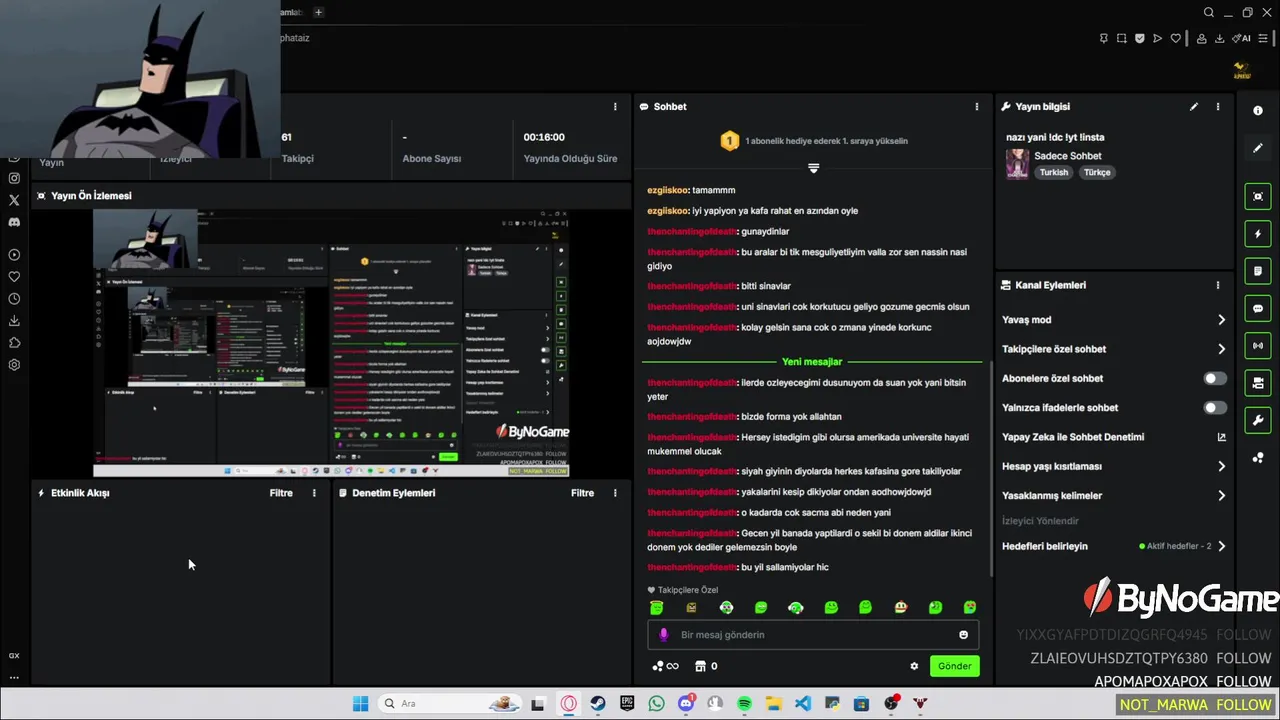The width and height of the screenshot is (1280, 720).
Task: Take a snapshot with the toolbar icon
Action: point(1122,38)
